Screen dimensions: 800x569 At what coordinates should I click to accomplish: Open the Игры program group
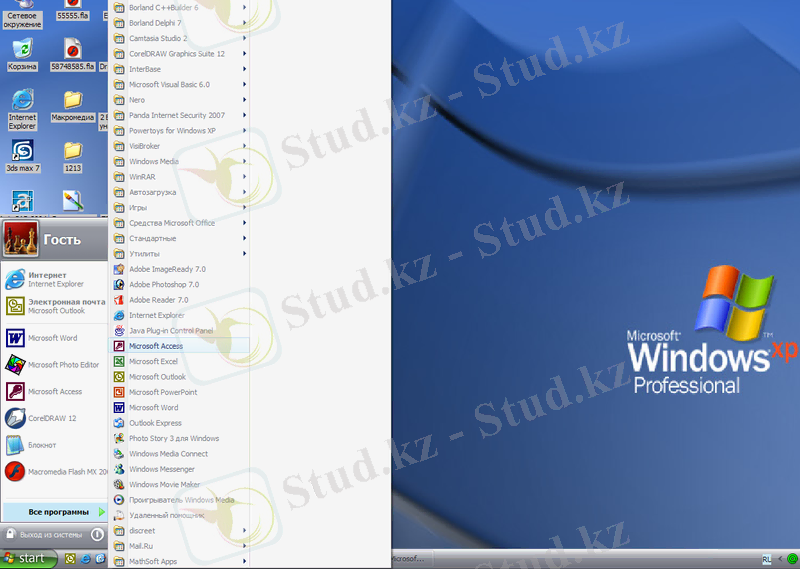click(x=179, y=208)
